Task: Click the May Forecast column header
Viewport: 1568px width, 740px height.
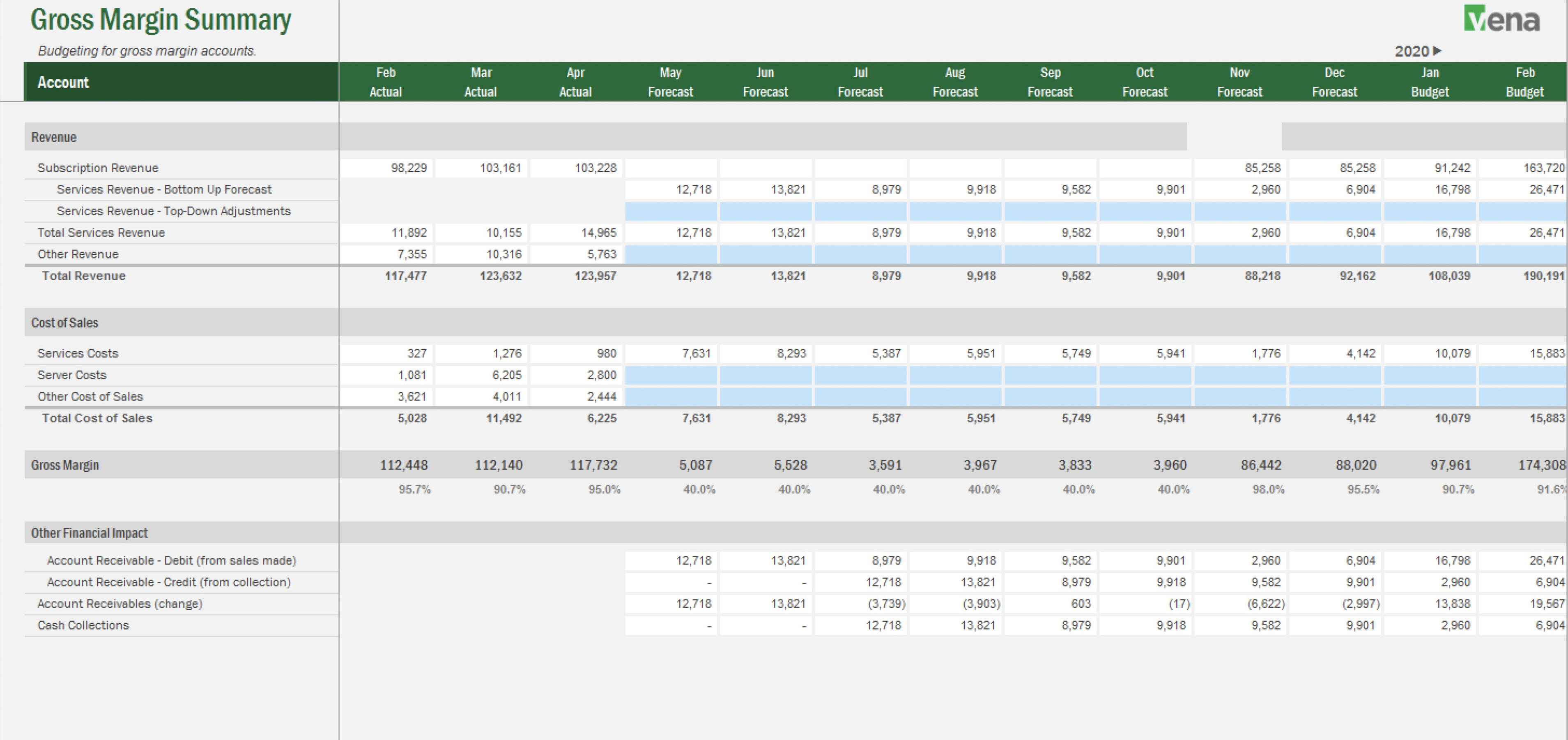Action: (670, 82)
